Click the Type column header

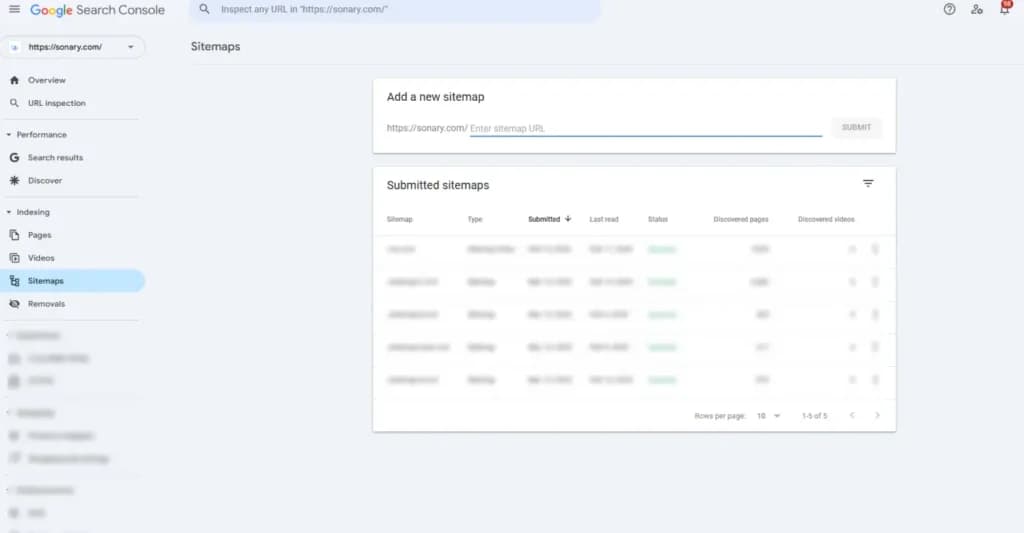coord(475,219)
